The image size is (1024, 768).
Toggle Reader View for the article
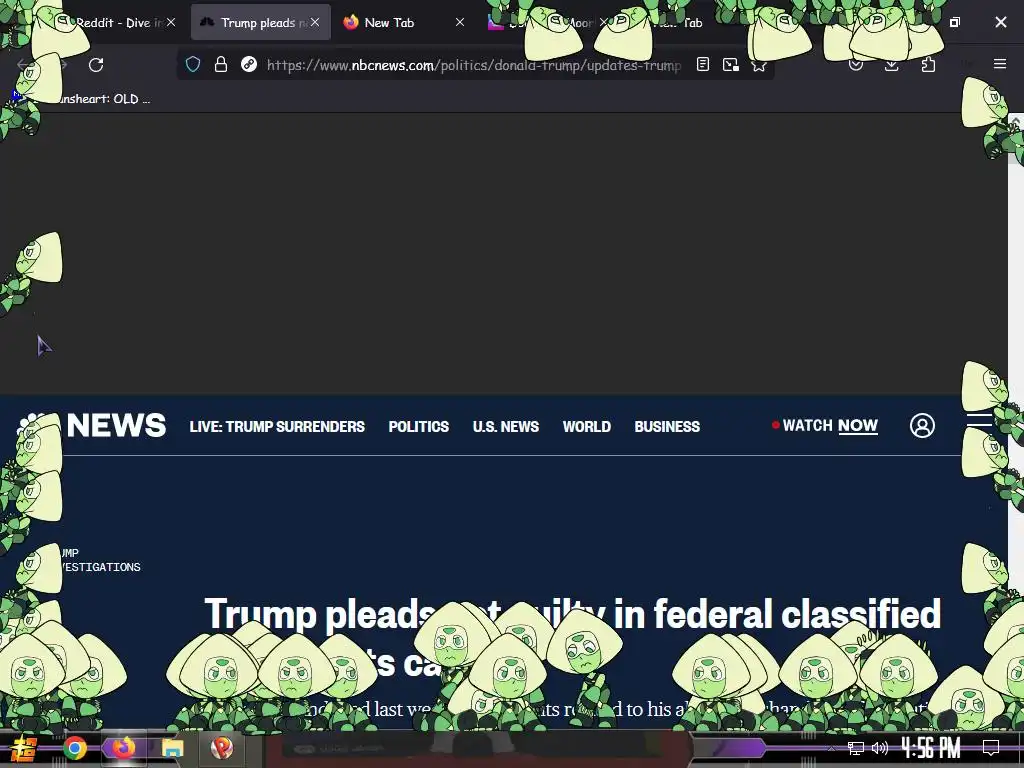pos(703,64)
